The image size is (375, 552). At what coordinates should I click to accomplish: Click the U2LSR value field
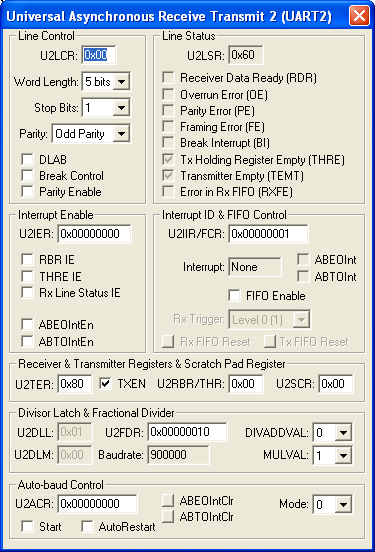coord(246,55)
